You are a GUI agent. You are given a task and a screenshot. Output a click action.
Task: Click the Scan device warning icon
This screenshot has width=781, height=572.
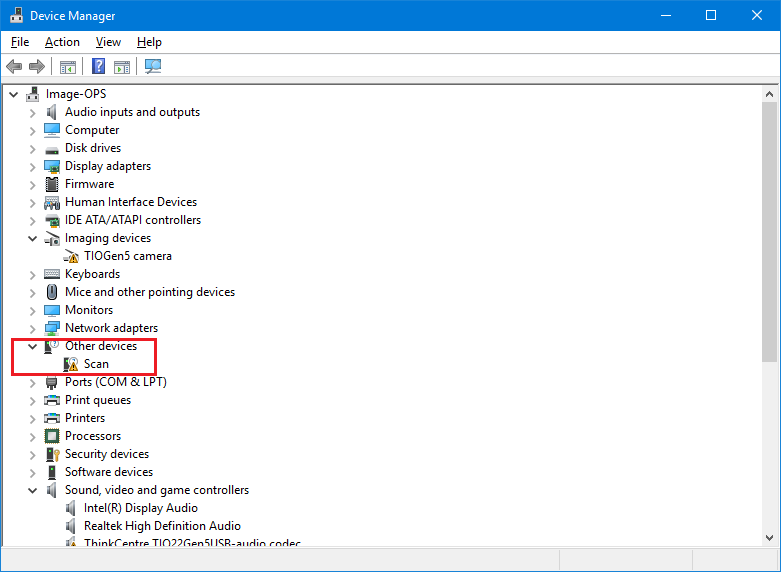click(71, 364)
